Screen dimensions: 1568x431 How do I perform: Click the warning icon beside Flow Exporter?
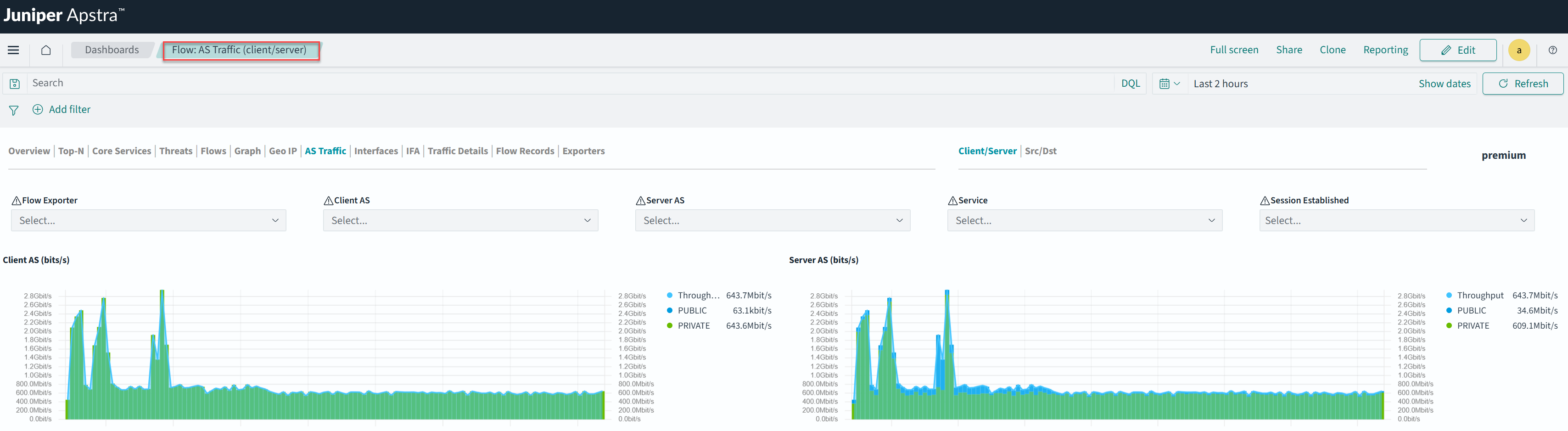17,201
